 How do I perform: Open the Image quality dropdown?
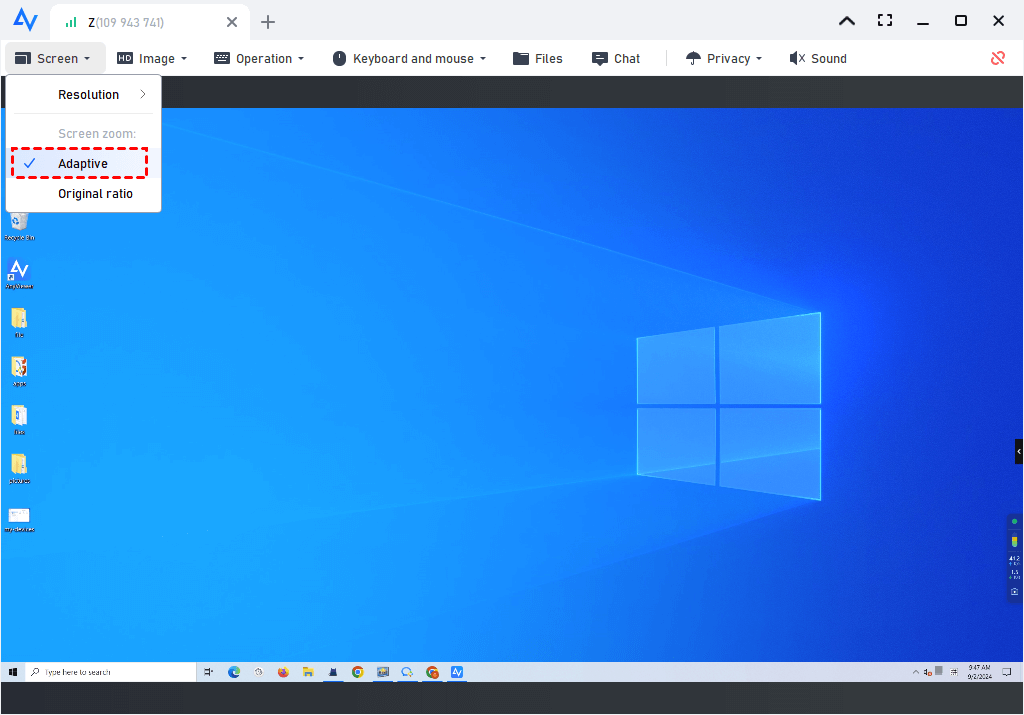click(152, 58)
